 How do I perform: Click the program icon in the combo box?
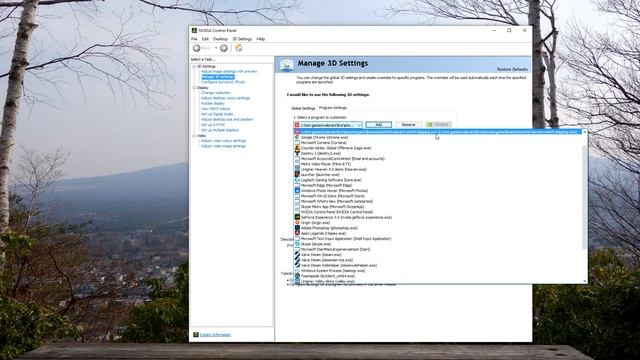297,125
